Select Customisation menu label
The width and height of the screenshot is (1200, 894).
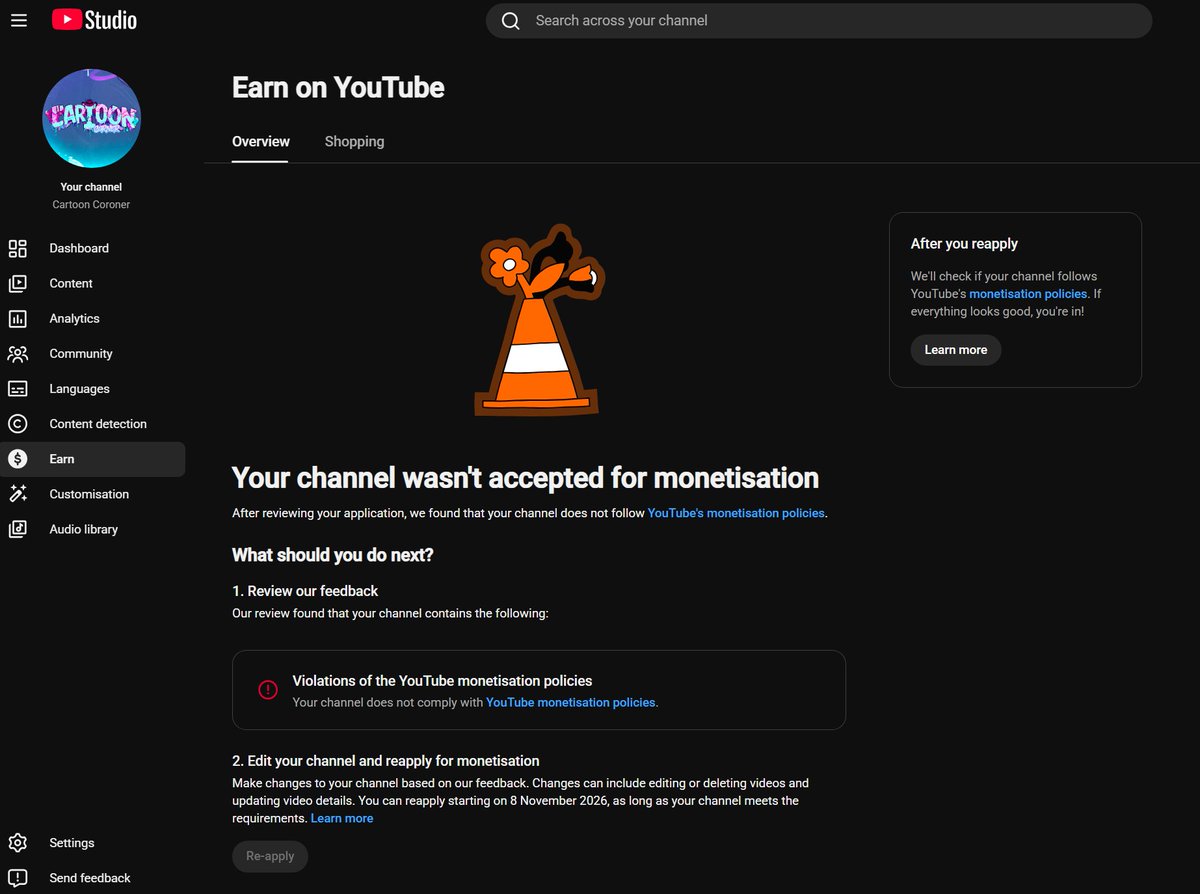(x=89, y=494)
